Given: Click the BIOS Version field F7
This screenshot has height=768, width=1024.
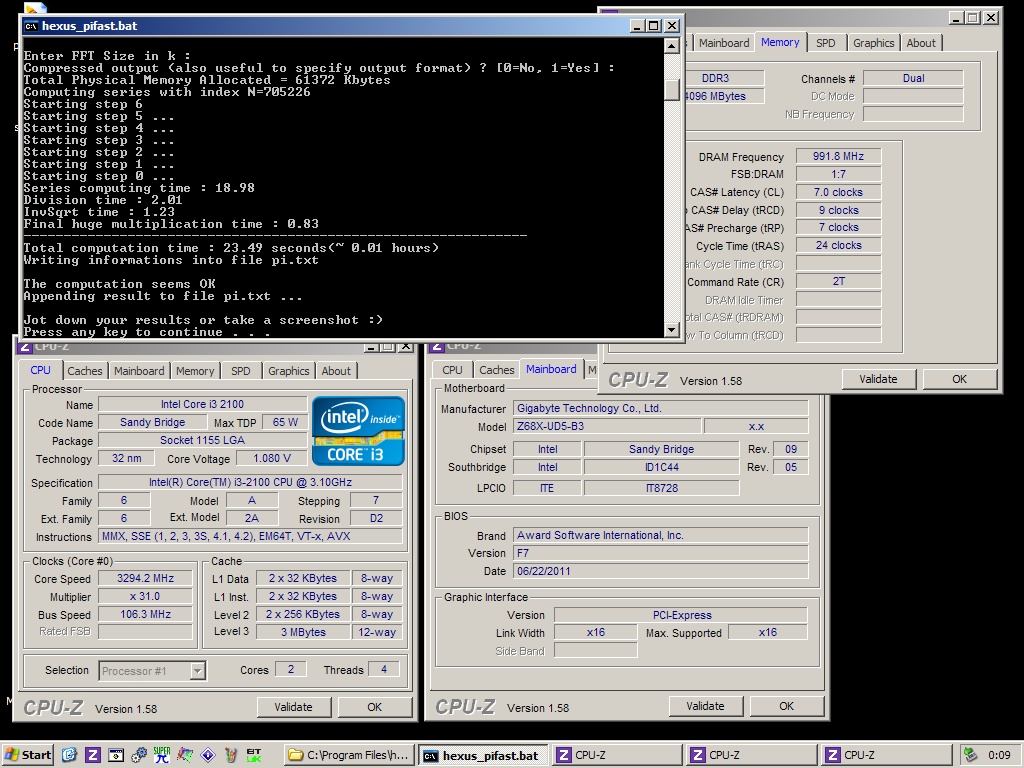Looking at the screenshot, I should (660, 553).
